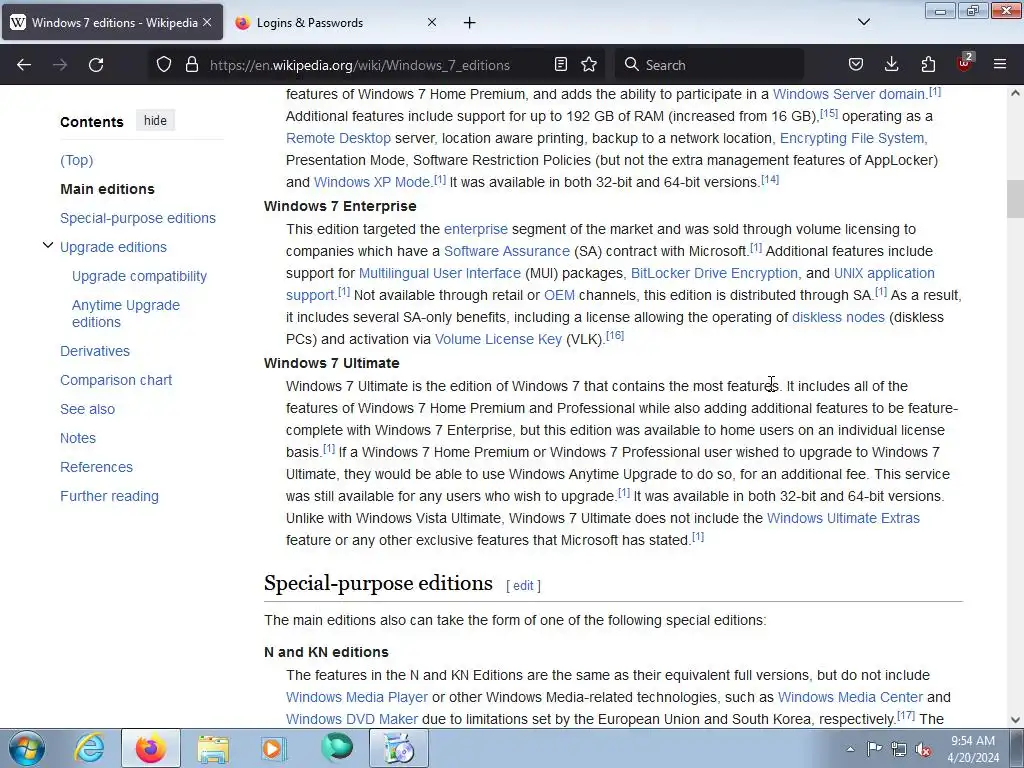Go to Upgrade compatibility subsection
The image size is (1024, 768).
139,276
